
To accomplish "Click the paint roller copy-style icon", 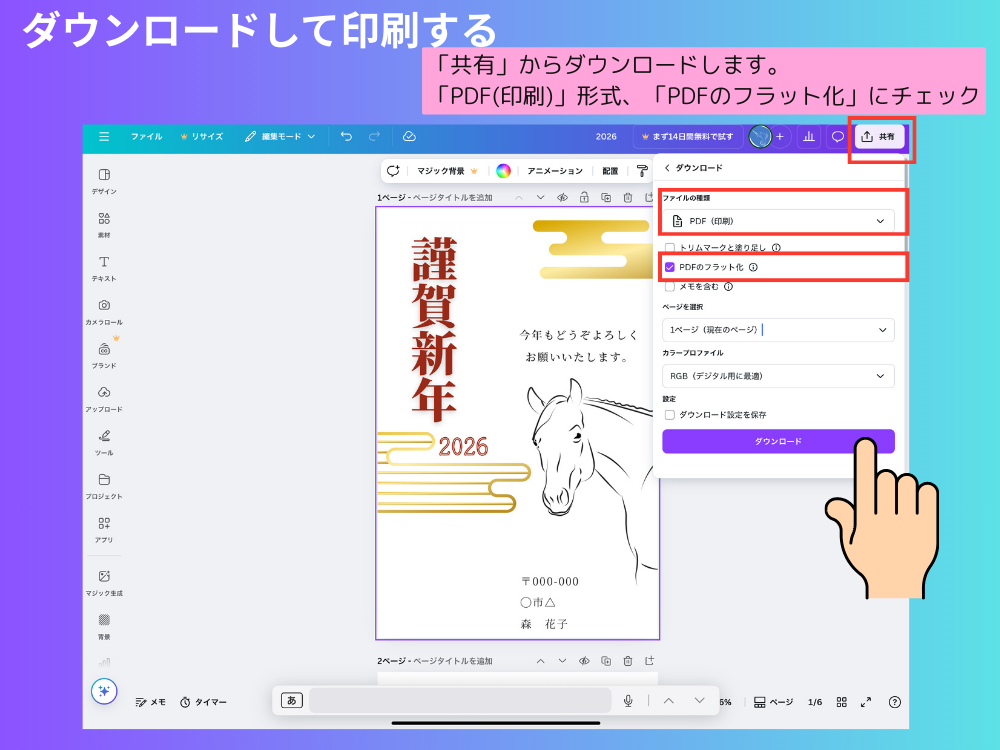I will tap(643, 171).
